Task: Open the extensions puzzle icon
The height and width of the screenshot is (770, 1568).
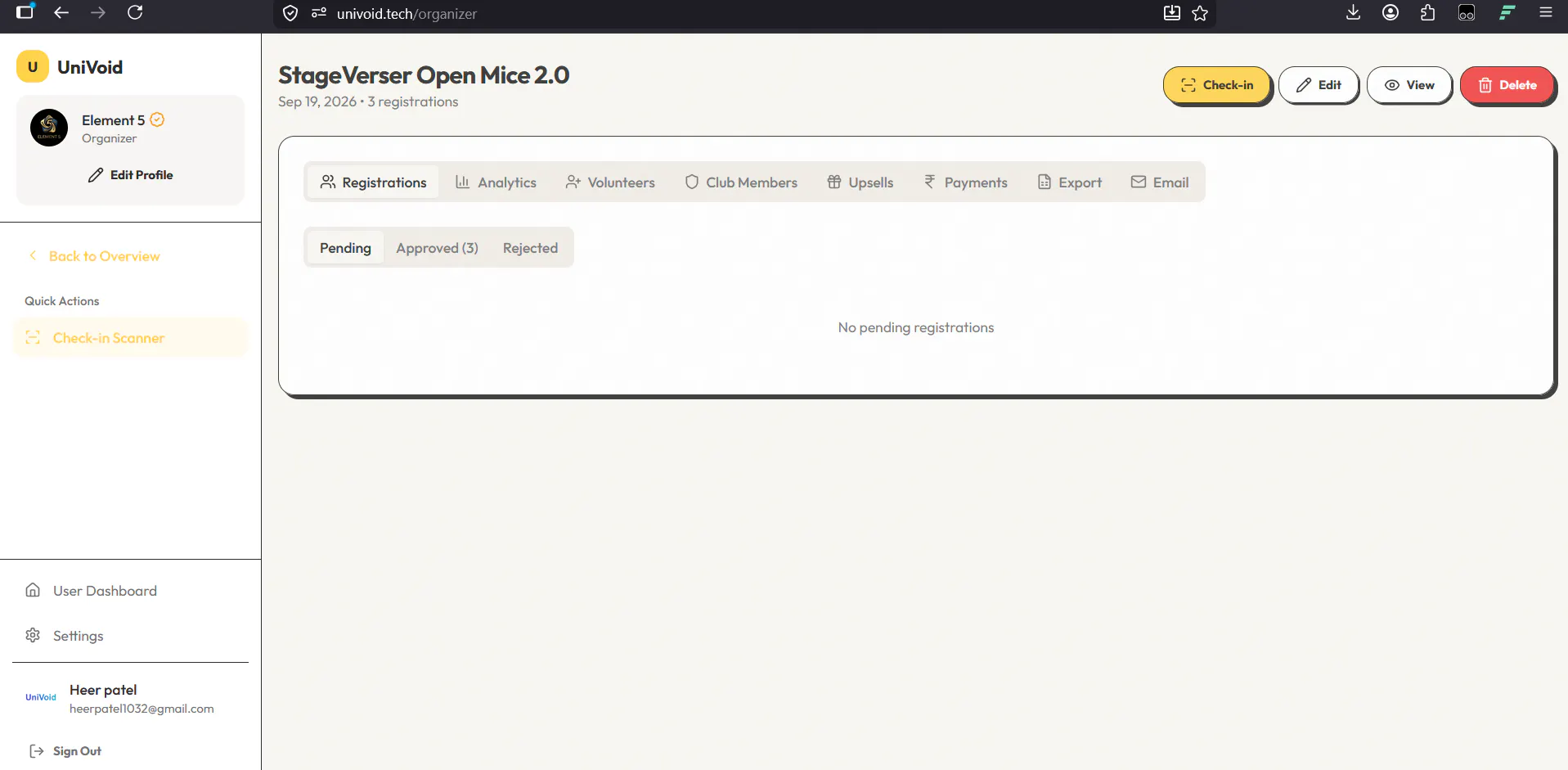Action: (1428, 12)
